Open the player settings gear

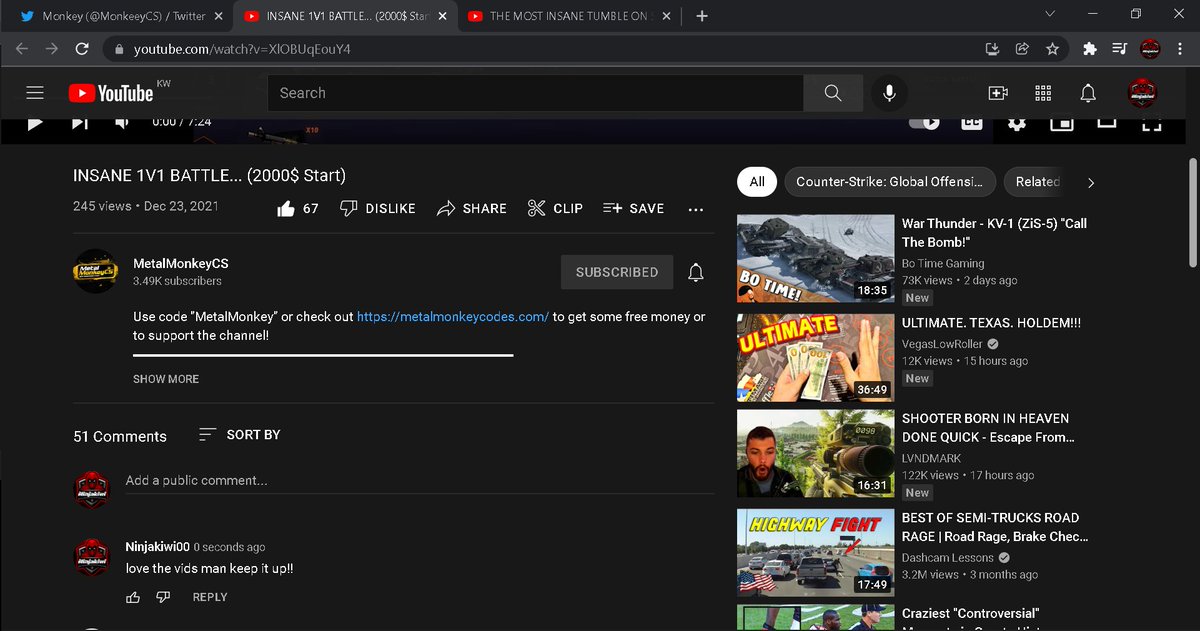(x=1016, y=122)
